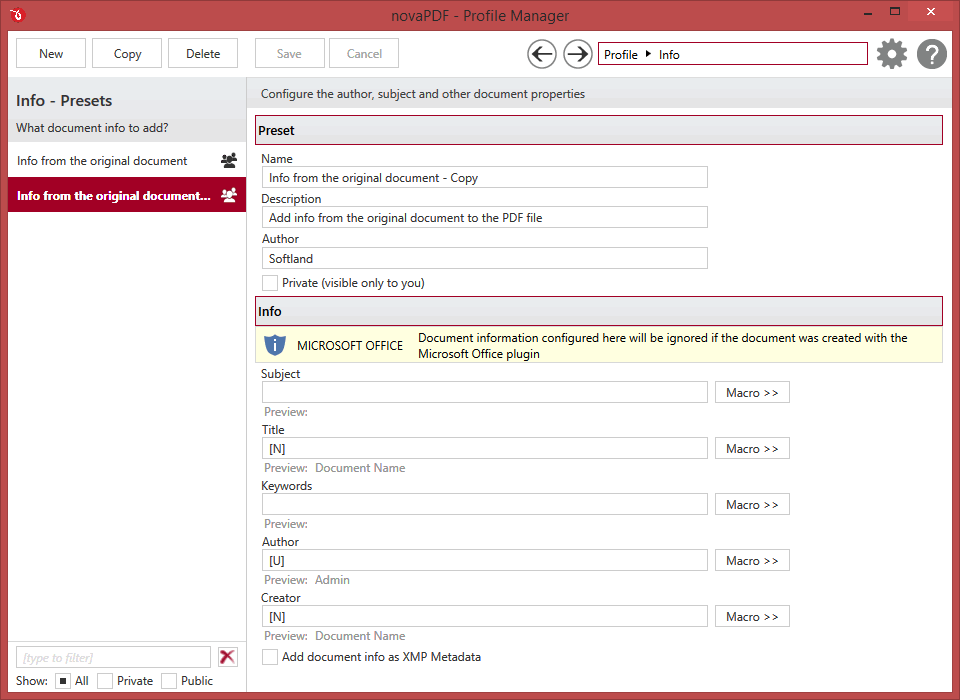
Task: Open settings via the gear icon
Action: 892,54
